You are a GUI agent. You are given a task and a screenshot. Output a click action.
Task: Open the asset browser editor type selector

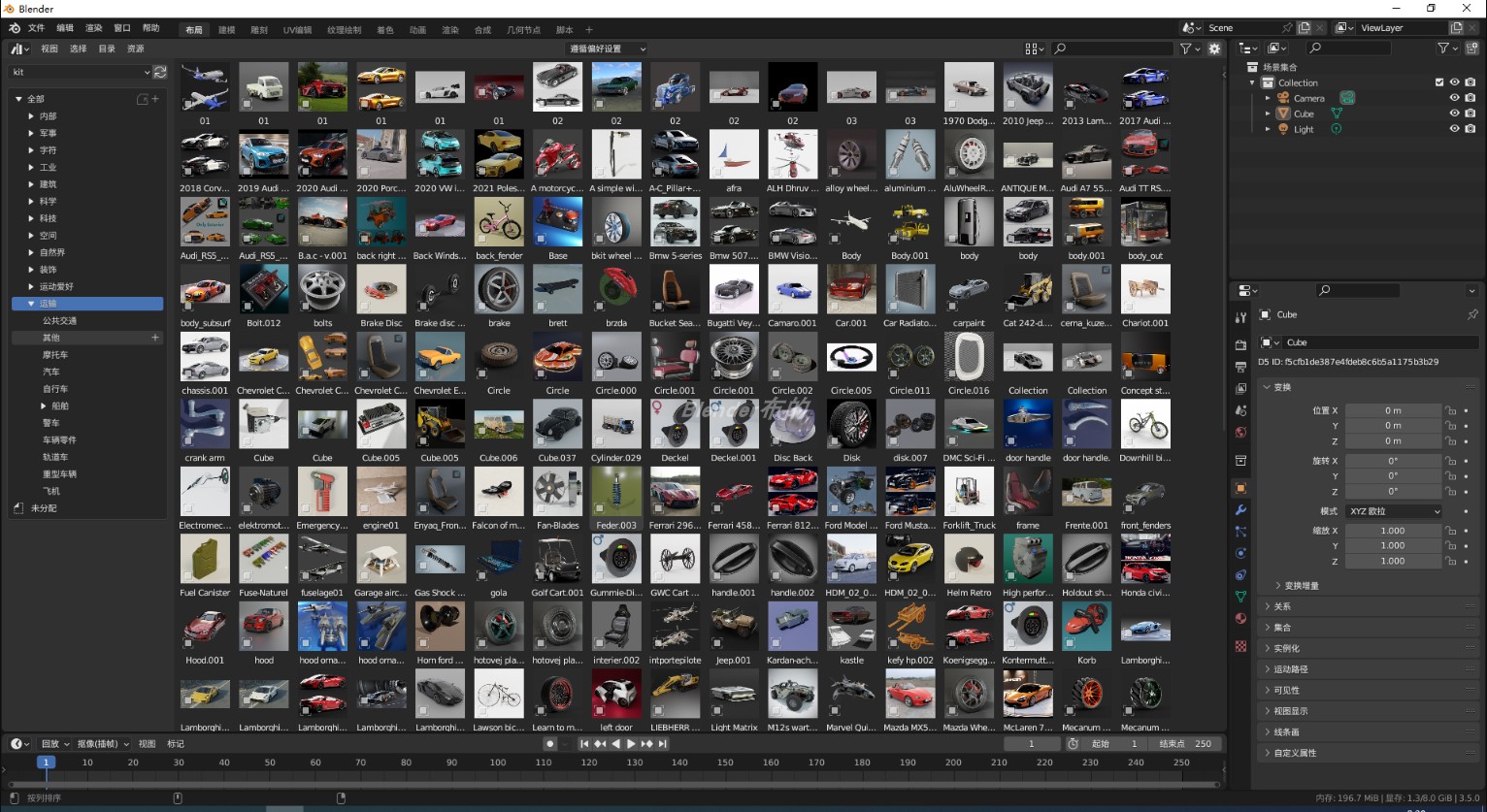19,49
